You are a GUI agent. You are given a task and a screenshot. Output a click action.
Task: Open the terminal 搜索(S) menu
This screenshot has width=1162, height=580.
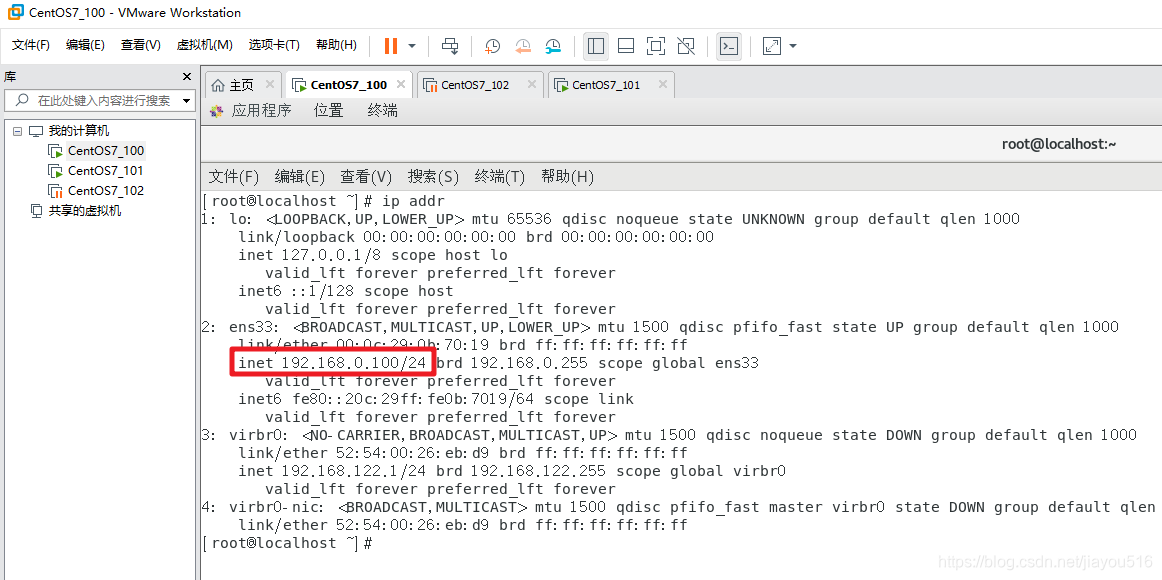click(434, 177)
